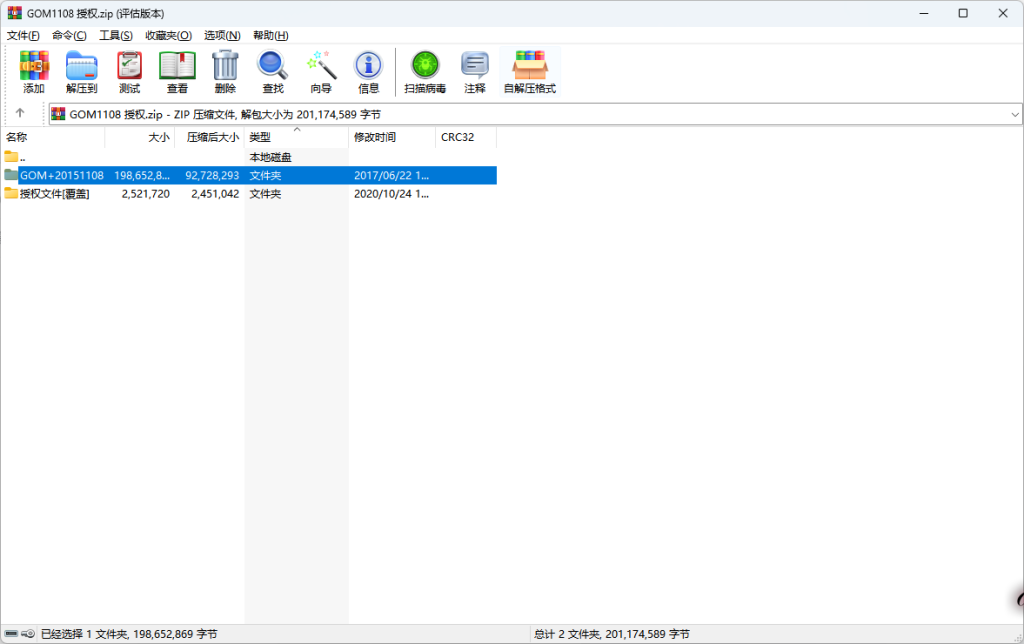Image resolution: width=1024 pixels, height=644 pixels.
Task: Minimize the WinRAR window
Action: click(x=924, y=13)
